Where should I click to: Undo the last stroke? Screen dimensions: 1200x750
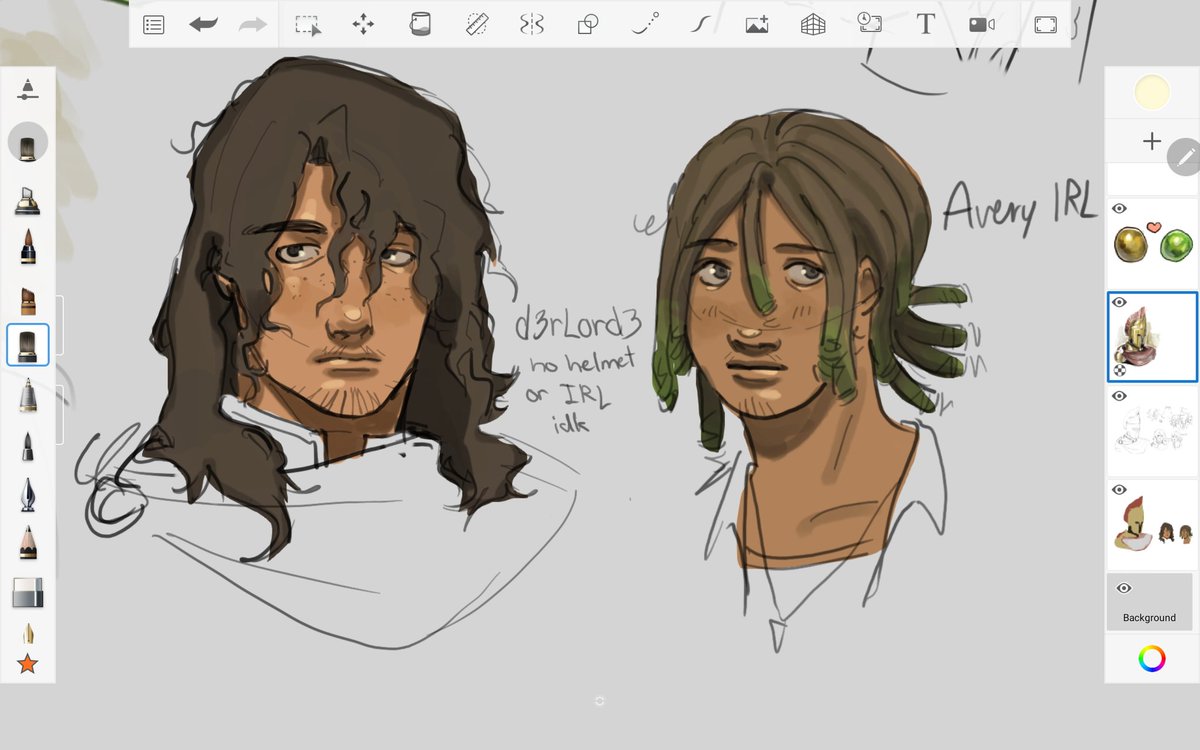point(203,24)
